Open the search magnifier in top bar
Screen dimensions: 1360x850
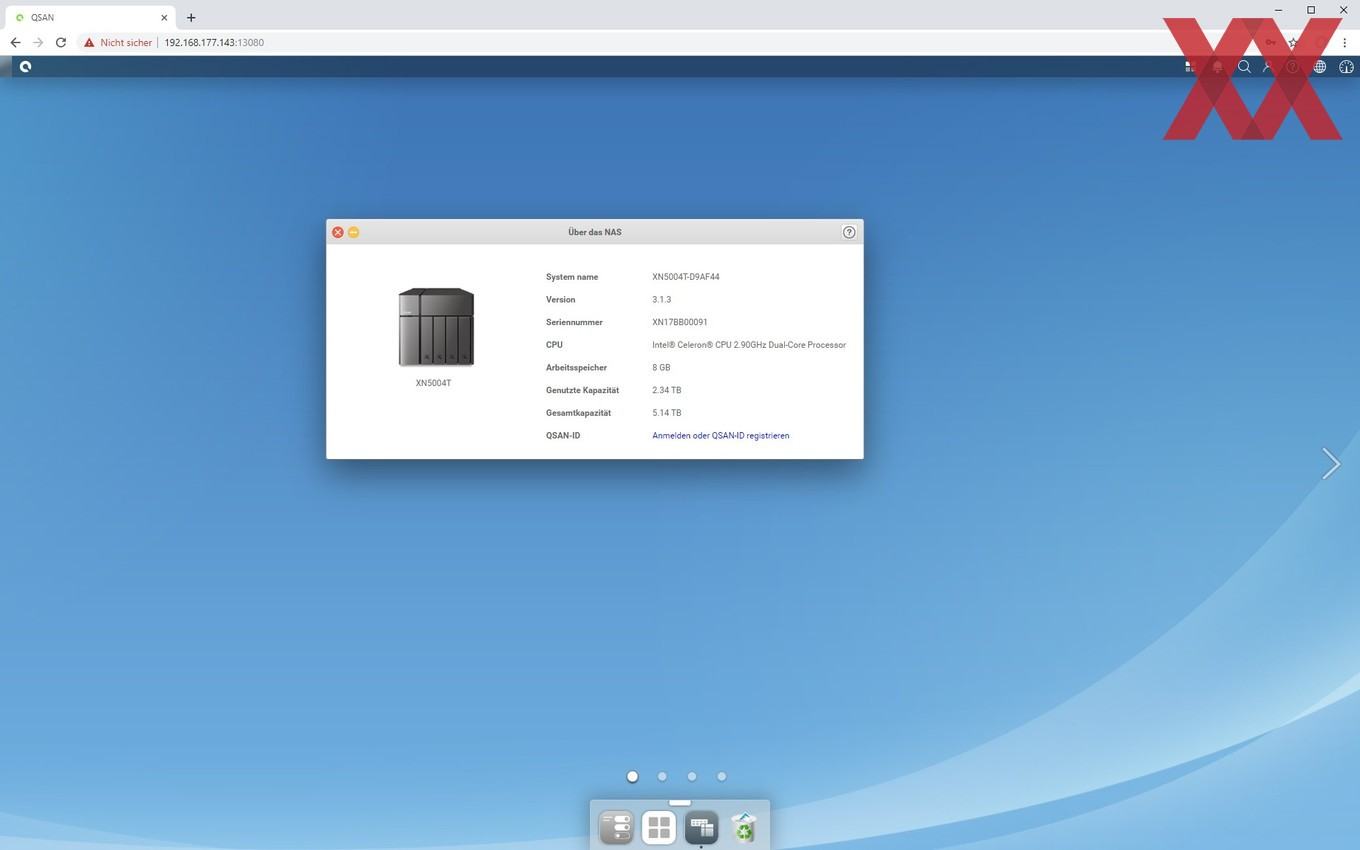coord(1244,67)
